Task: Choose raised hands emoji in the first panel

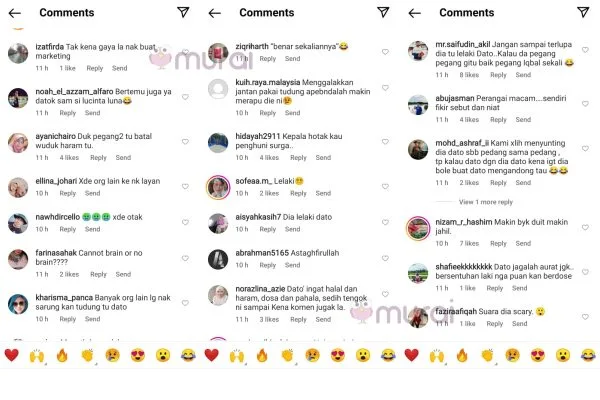Action: click(x=37, y=356)
